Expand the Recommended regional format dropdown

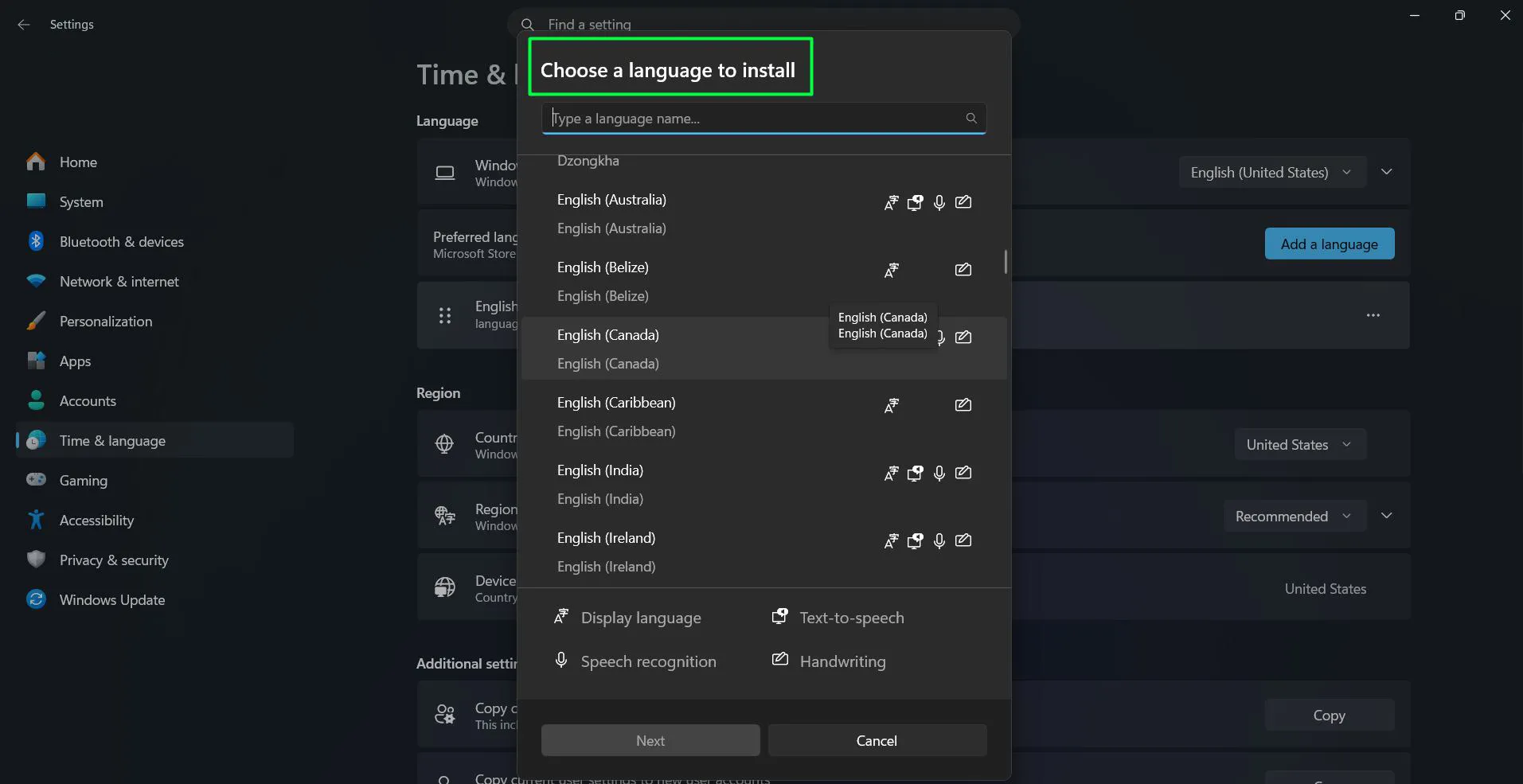click(1294, 516)
